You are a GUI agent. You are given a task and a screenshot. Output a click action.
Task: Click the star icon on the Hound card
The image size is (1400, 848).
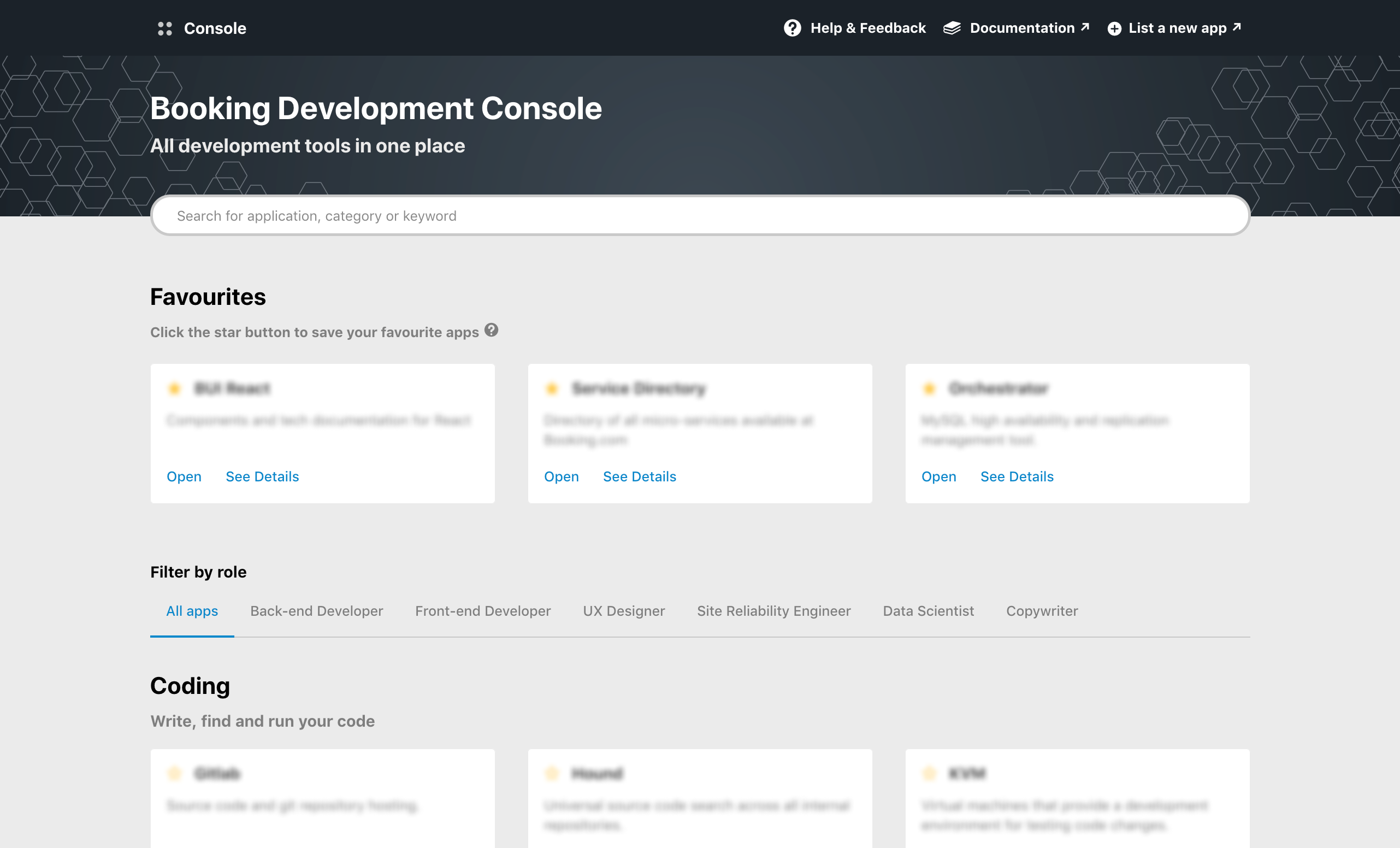[x=552, y=774]
